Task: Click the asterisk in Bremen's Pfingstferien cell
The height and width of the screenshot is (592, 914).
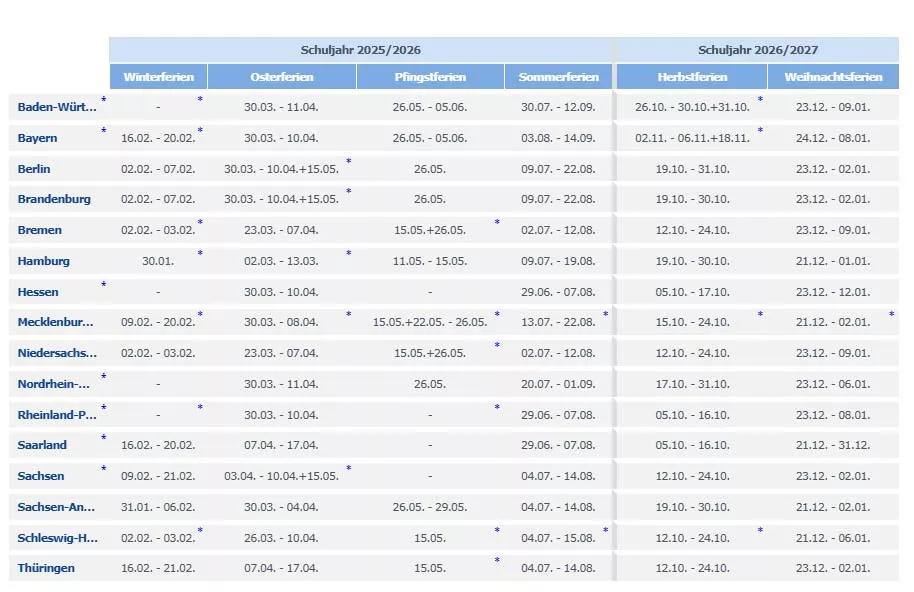Action: [497, 222]
